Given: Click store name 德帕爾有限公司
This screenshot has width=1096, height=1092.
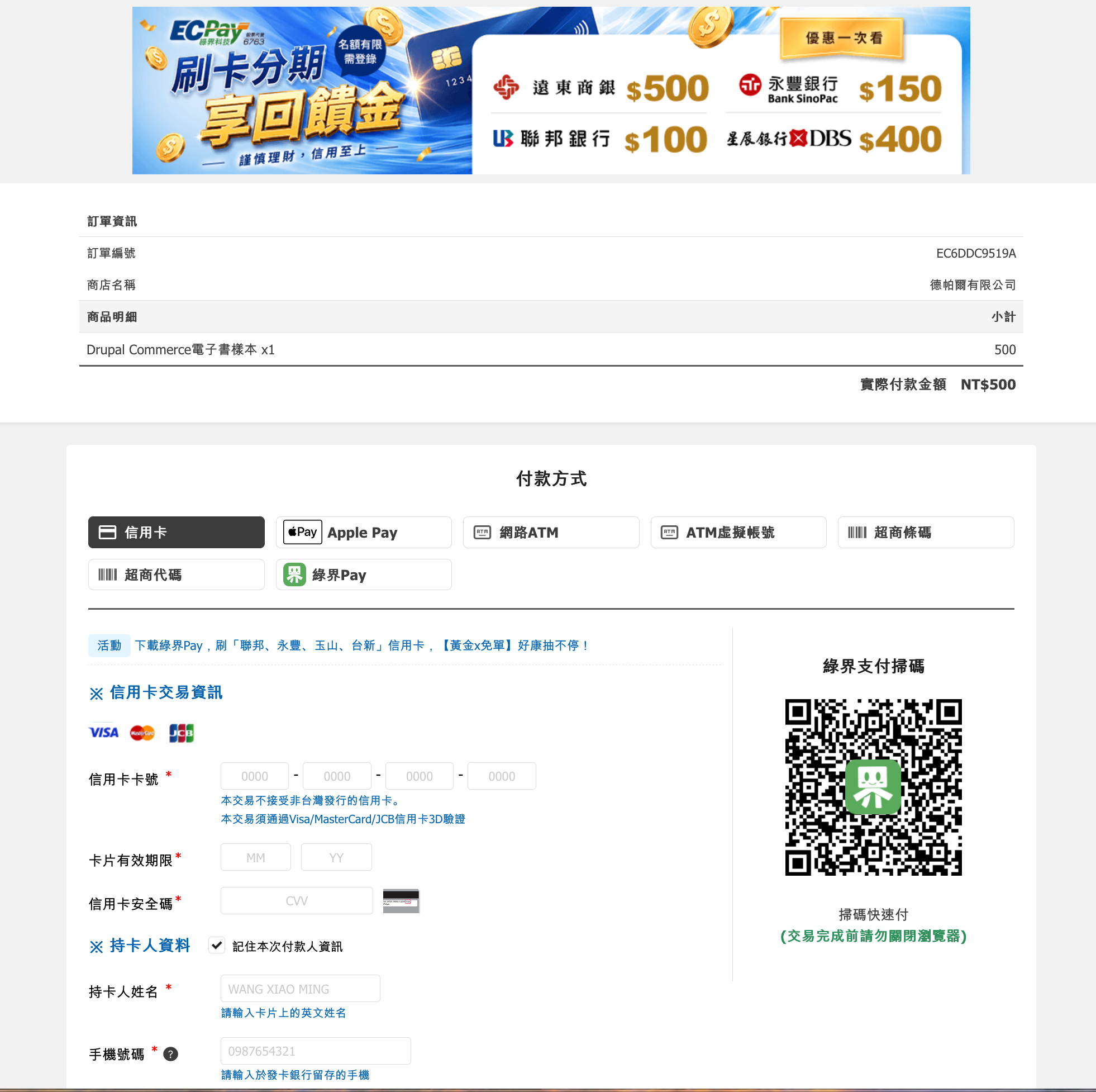Looking at the screenshot, I should (x=973, y=285).
